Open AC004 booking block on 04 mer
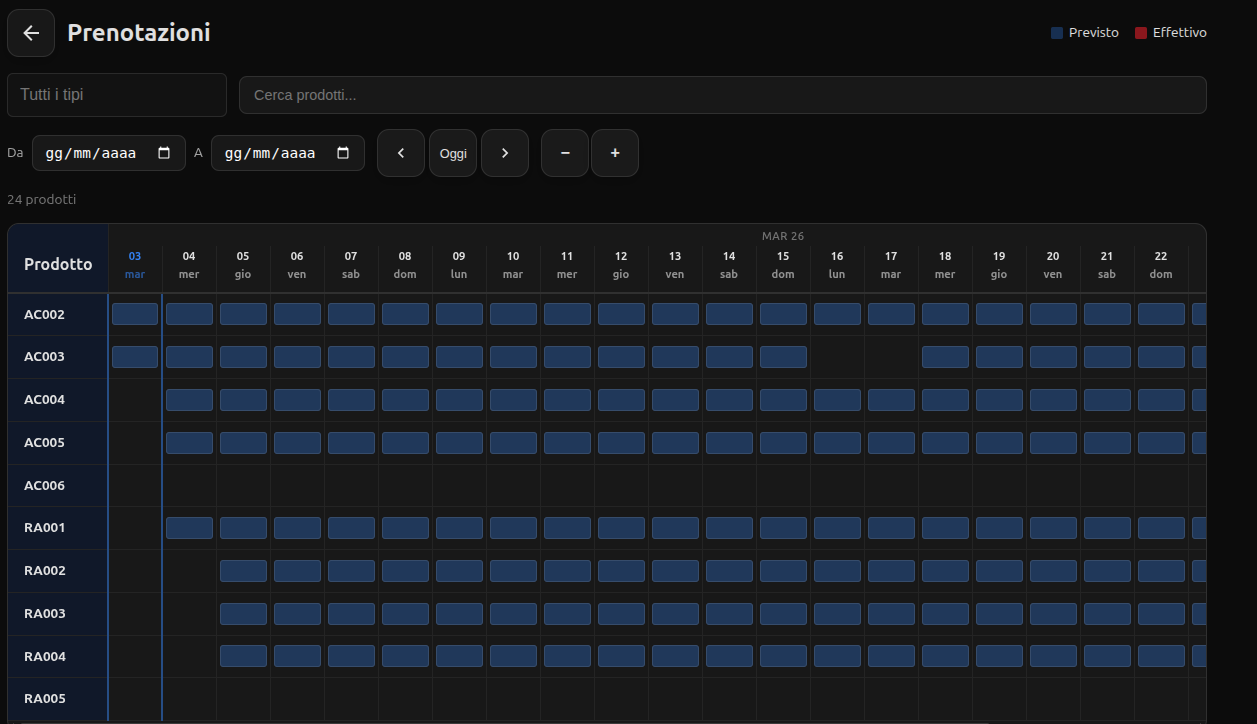Viewport: 1257px width, 724px height. (x=189, y=400)
